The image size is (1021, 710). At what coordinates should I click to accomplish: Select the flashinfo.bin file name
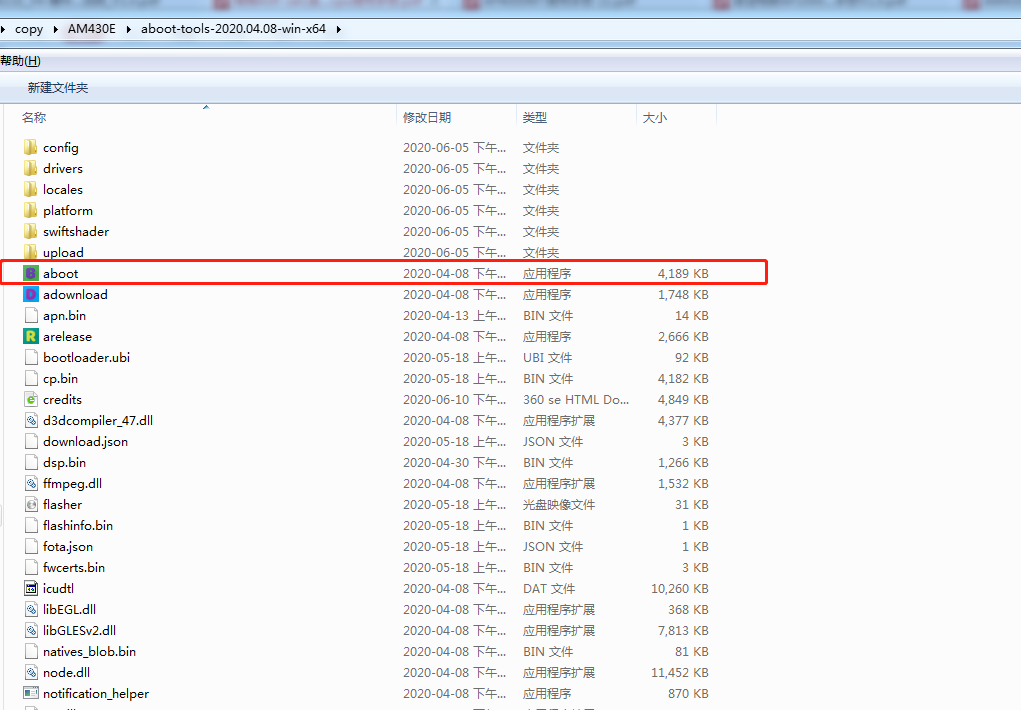click(x=78, y=526)
